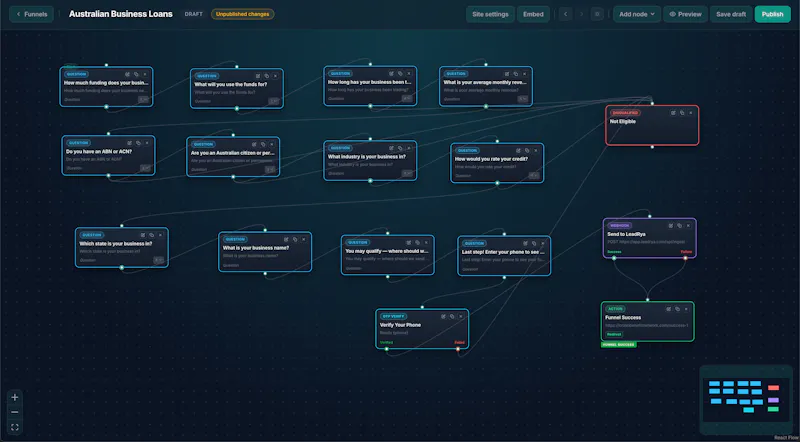
Task: Duplicate the 'Verify Your Phone' node
Action: point(452,316)
